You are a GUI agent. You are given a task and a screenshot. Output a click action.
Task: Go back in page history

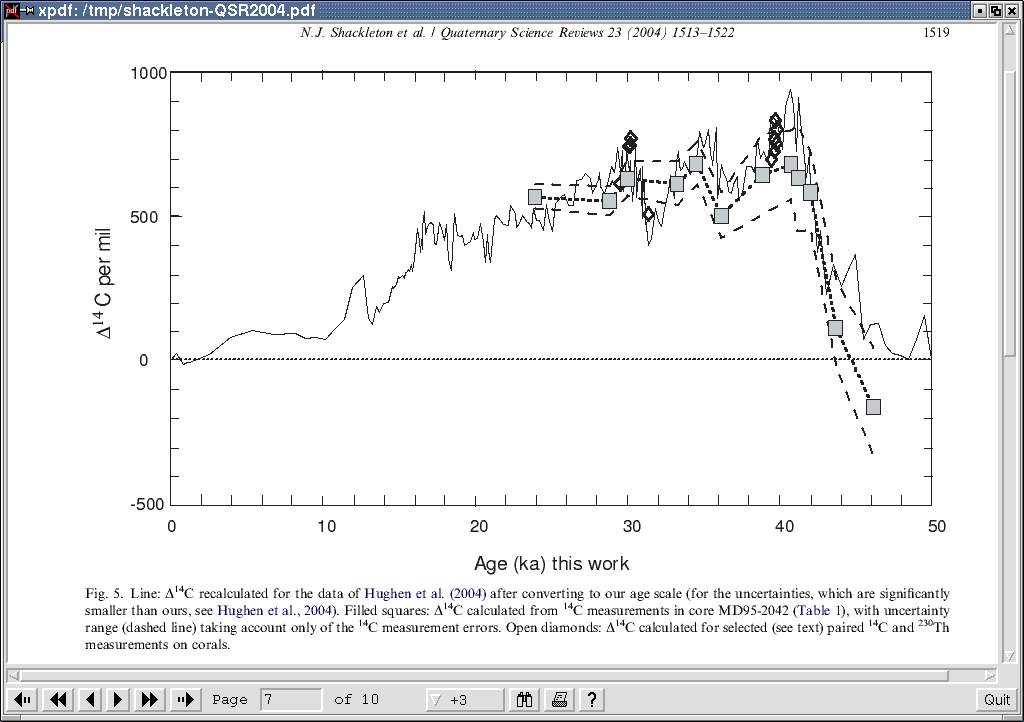coord(24,700)
